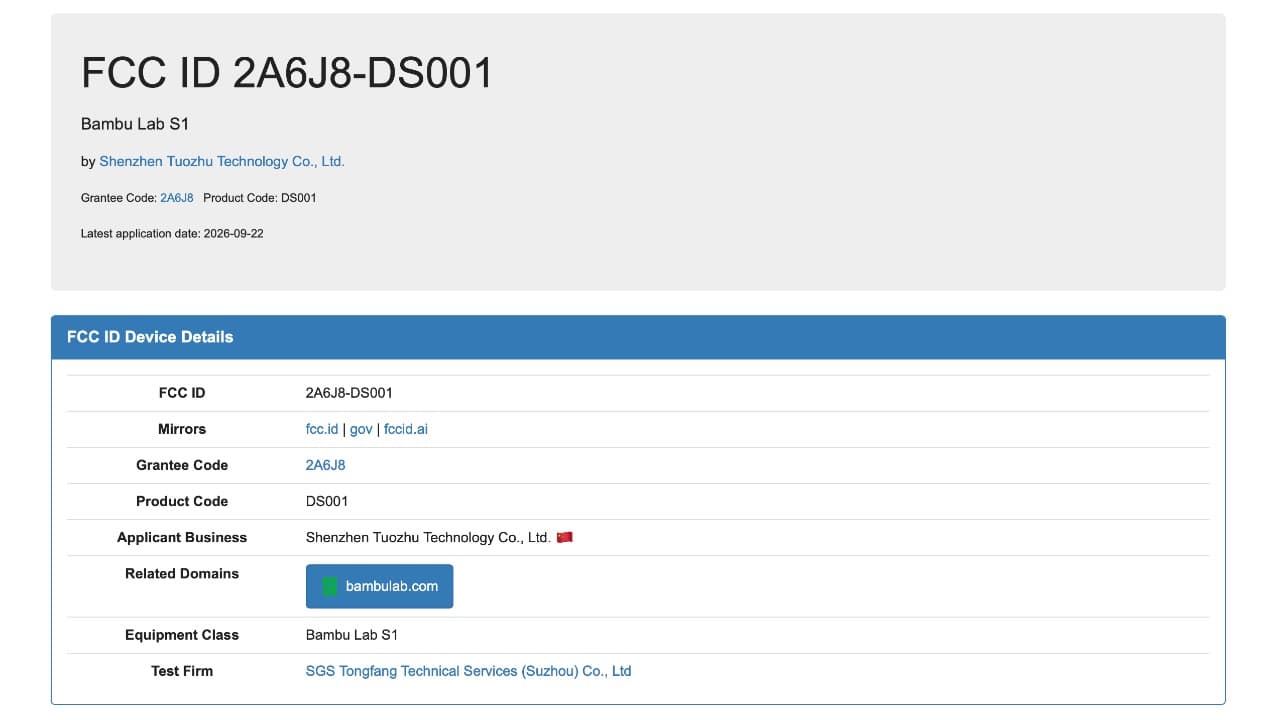Click Bambu Lab S1 in Equipment Class row
1280x720 pixels.
pyautogui.click(x=352, y=635)
